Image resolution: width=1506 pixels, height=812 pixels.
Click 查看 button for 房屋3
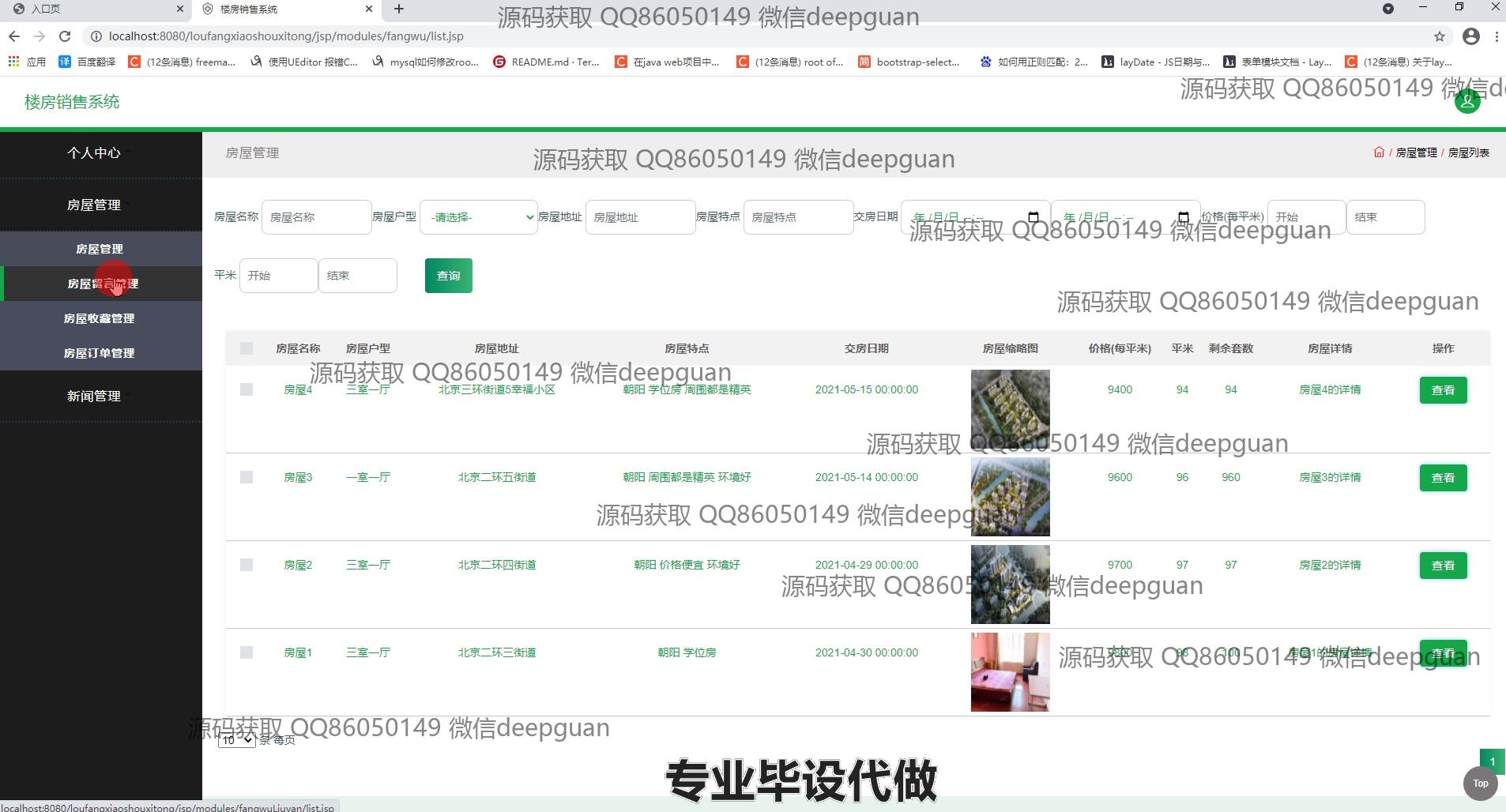[x=1443, y=478]
